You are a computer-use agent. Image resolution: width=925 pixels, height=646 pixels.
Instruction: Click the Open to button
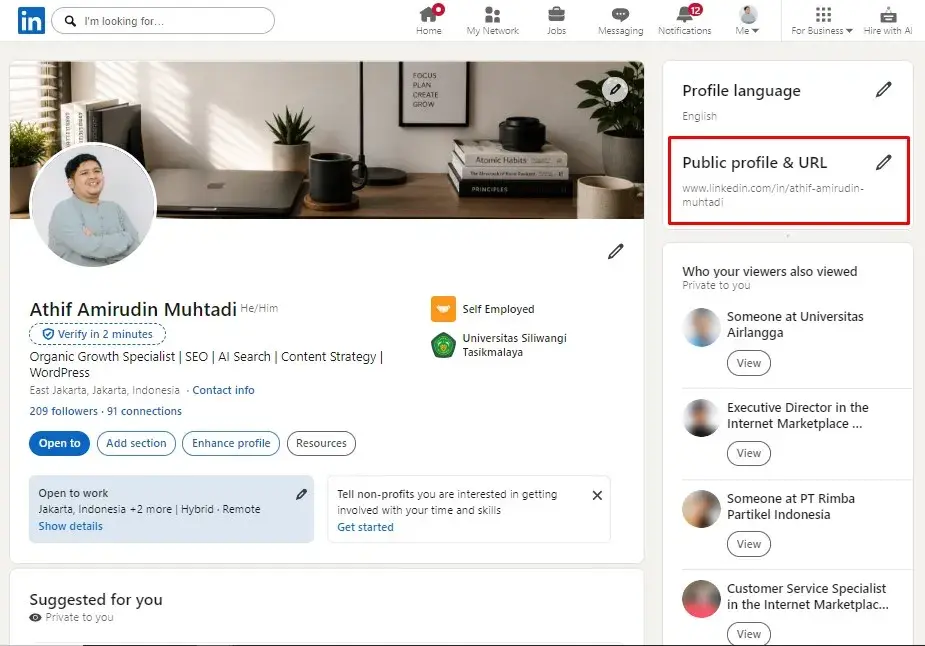point(59,443)
